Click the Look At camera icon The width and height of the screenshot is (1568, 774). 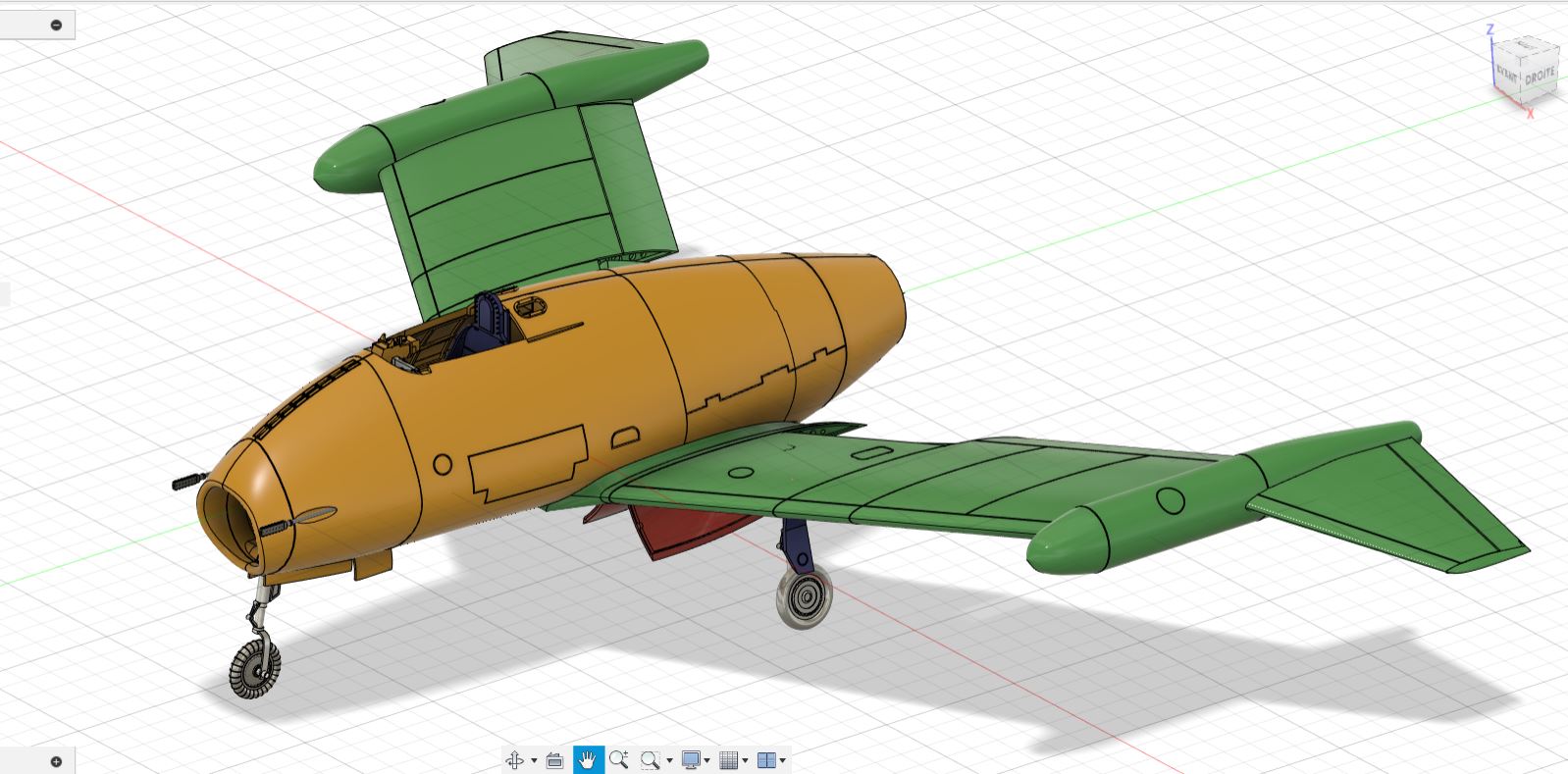pyautogui.click(x=554, y=760)
